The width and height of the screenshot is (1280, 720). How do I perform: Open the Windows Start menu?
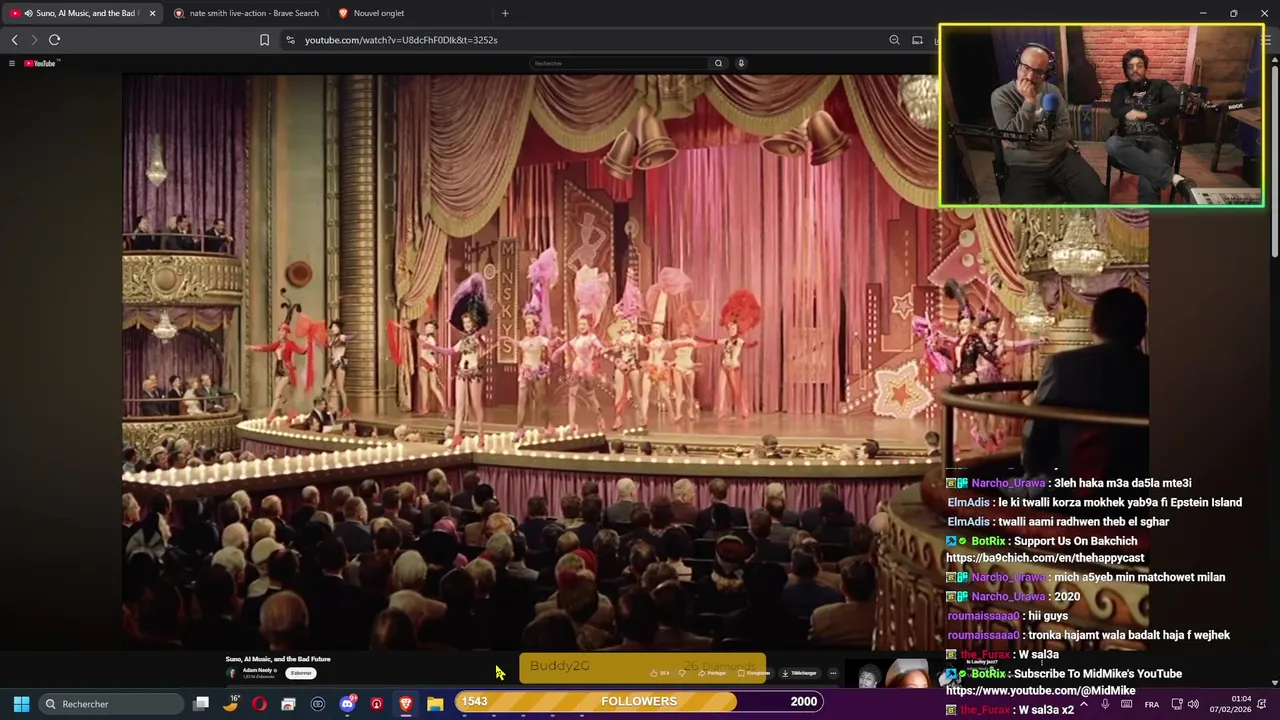click(21, 704)
